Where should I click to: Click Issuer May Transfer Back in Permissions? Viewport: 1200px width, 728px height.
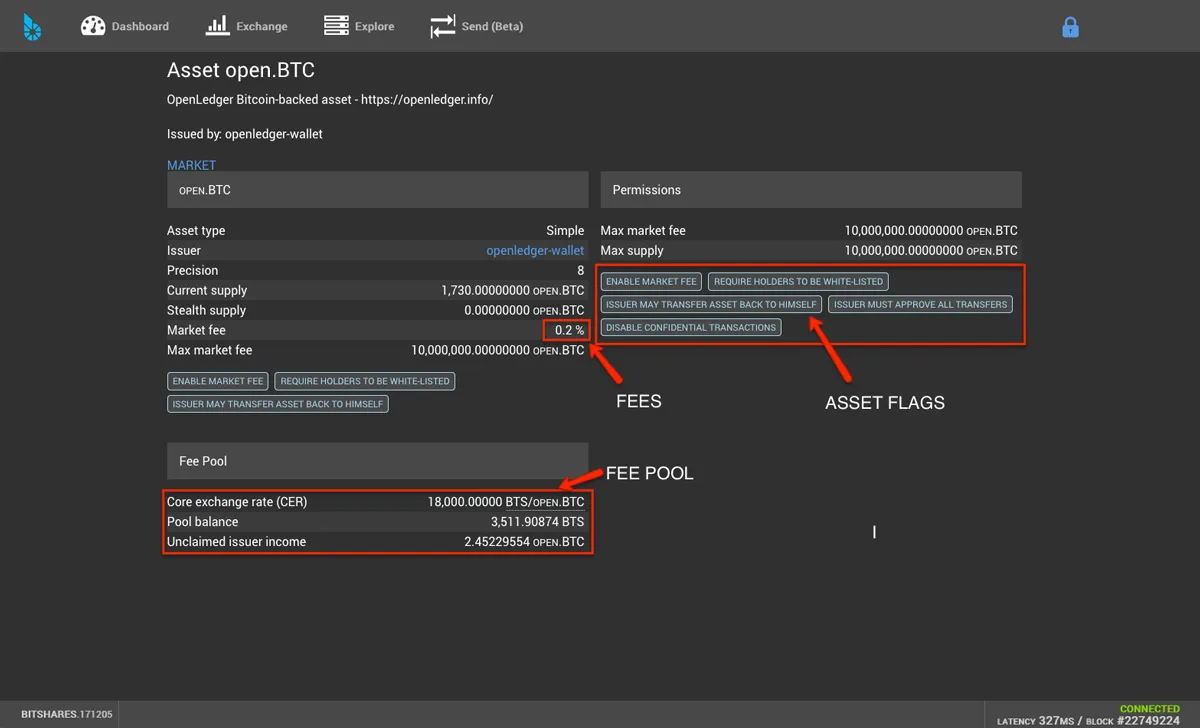(711, 304)
